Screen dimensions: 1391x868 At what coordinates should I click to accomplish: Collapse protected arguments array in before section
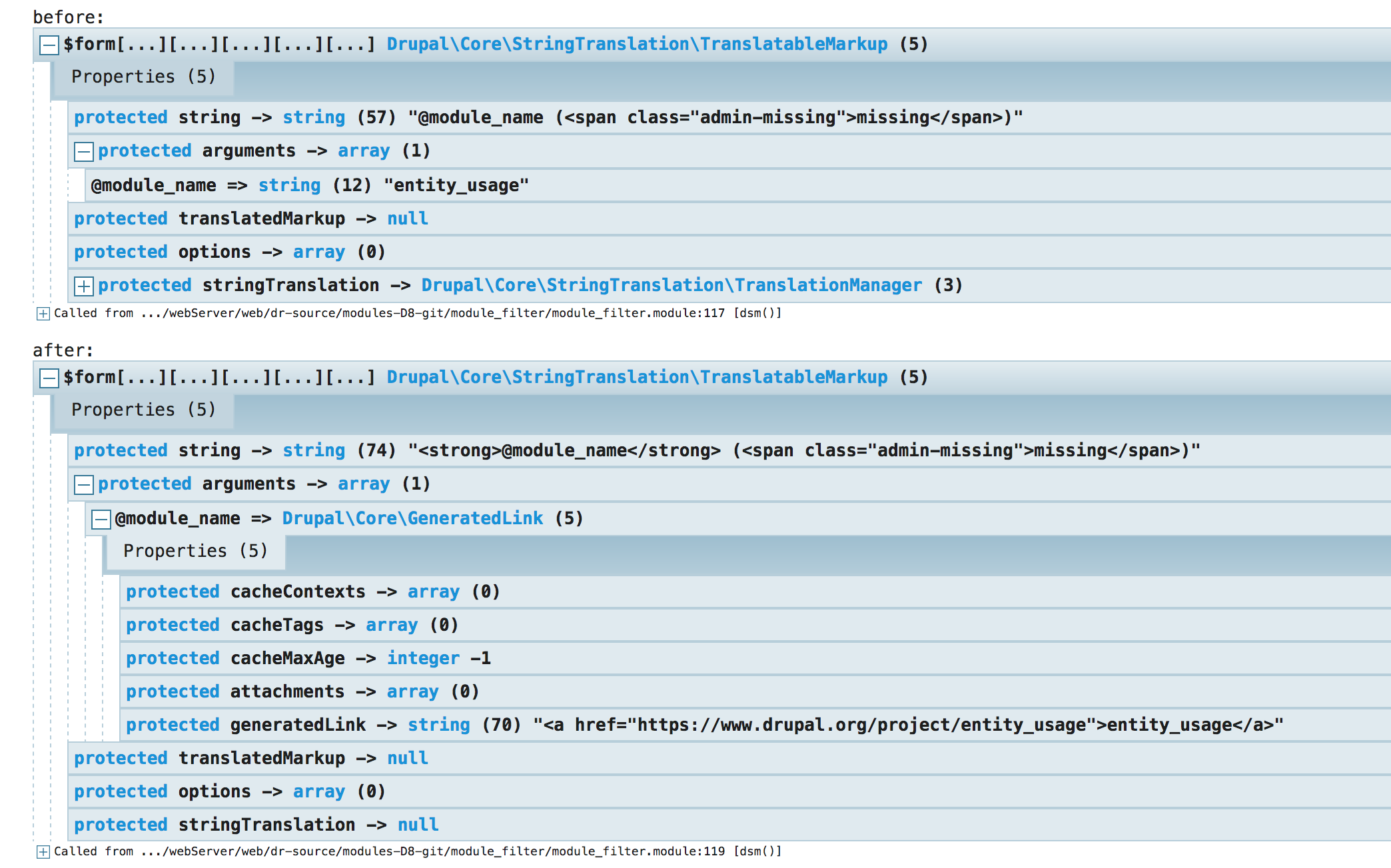pos(83,152)
